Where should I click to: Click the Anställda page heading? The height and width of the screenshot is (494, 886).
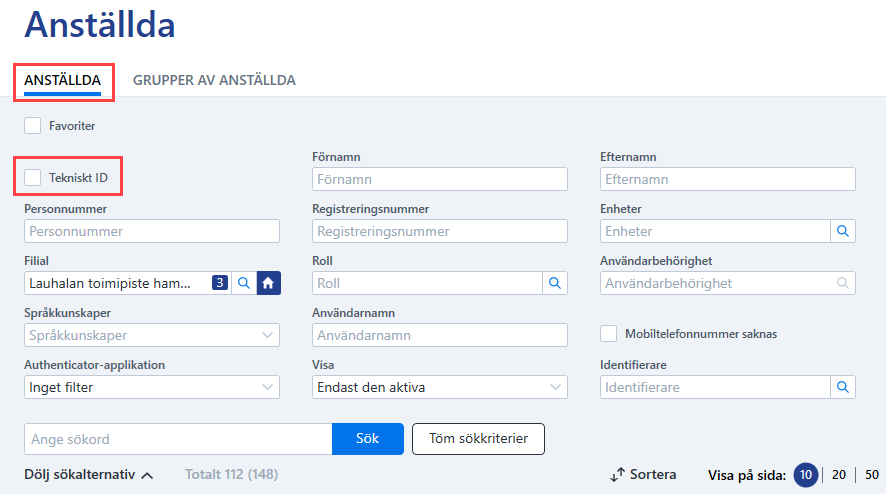click(100, 25)
